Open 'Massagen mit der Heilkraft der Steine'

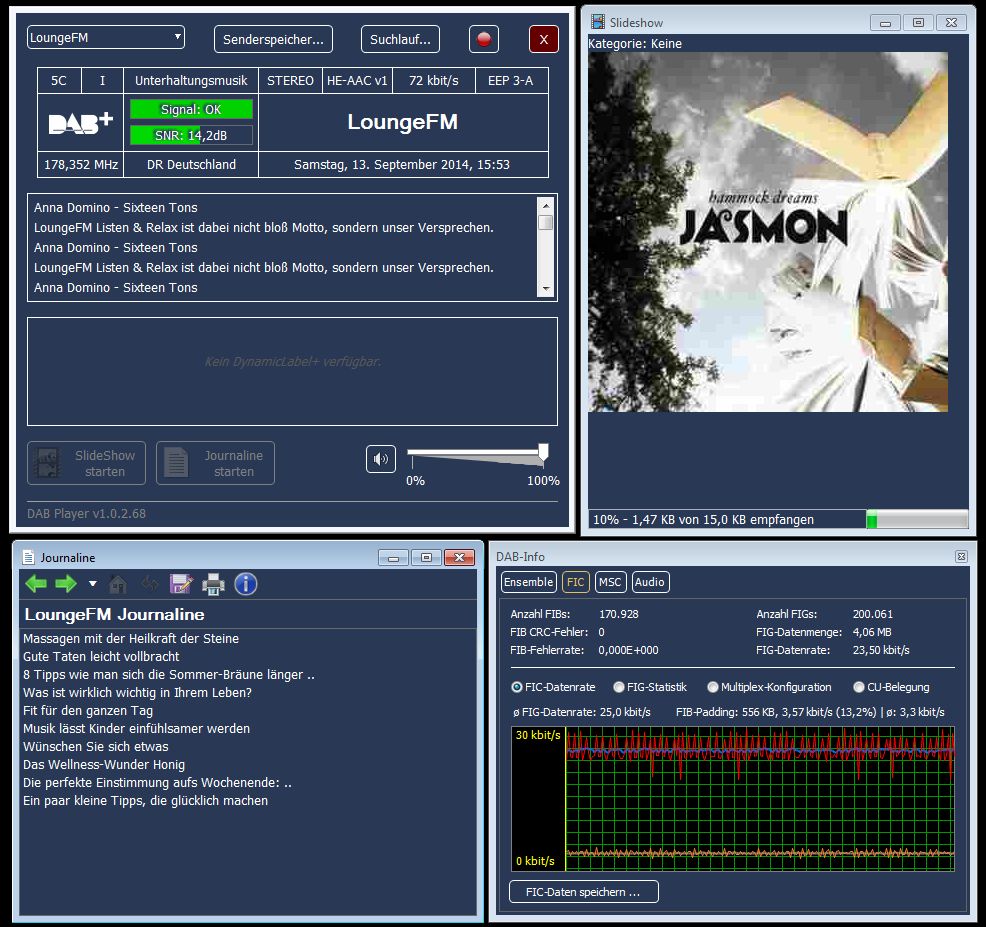point(131,638)
